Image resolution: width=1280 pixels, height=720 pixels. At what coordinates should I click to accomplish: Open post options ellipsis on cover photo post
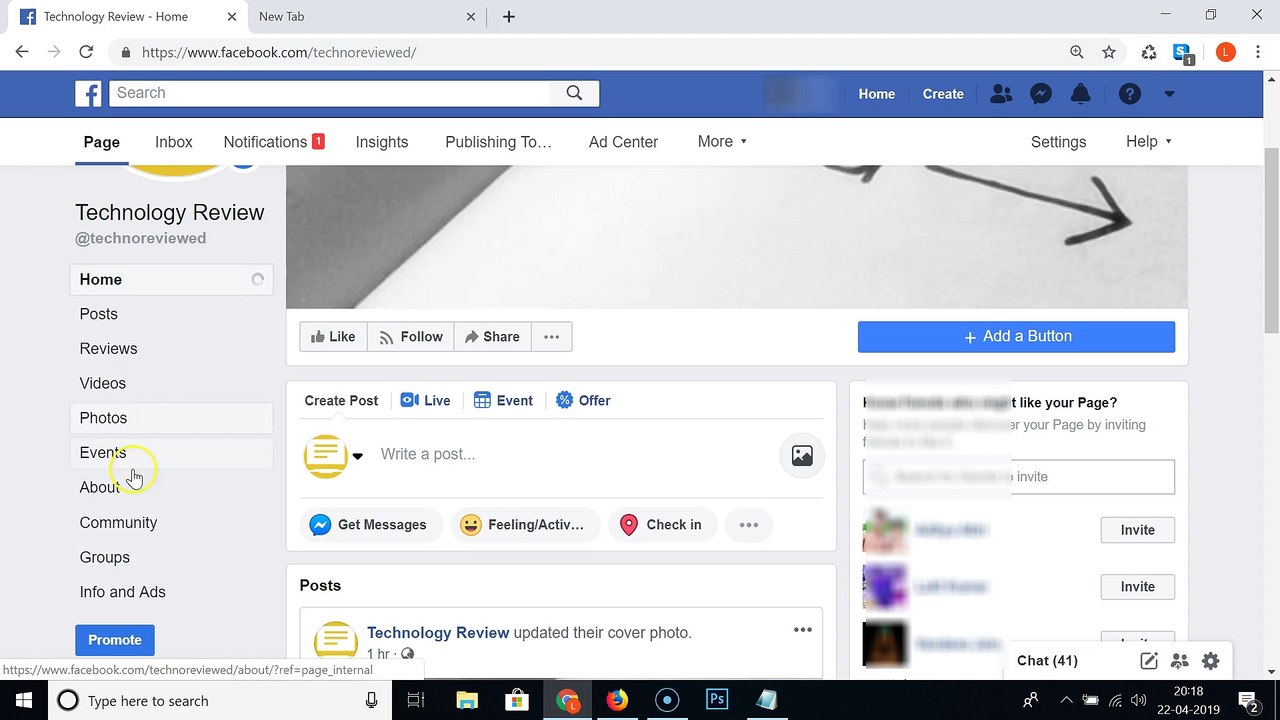[x=802, y=630]
